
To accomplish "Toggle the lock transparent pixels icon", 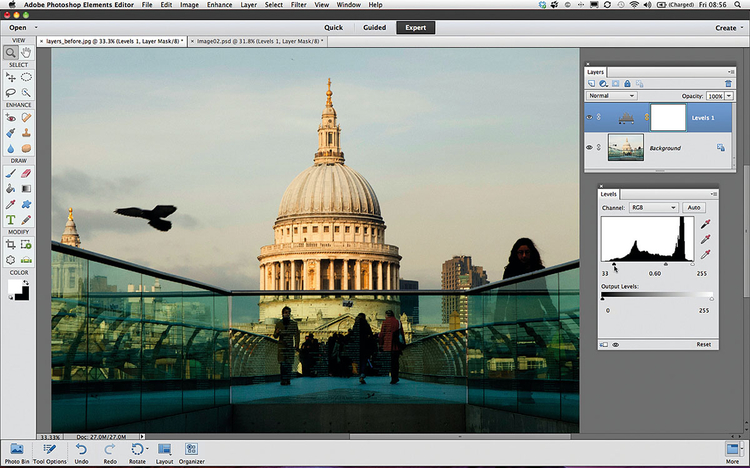I will click(x=640, y=84).
